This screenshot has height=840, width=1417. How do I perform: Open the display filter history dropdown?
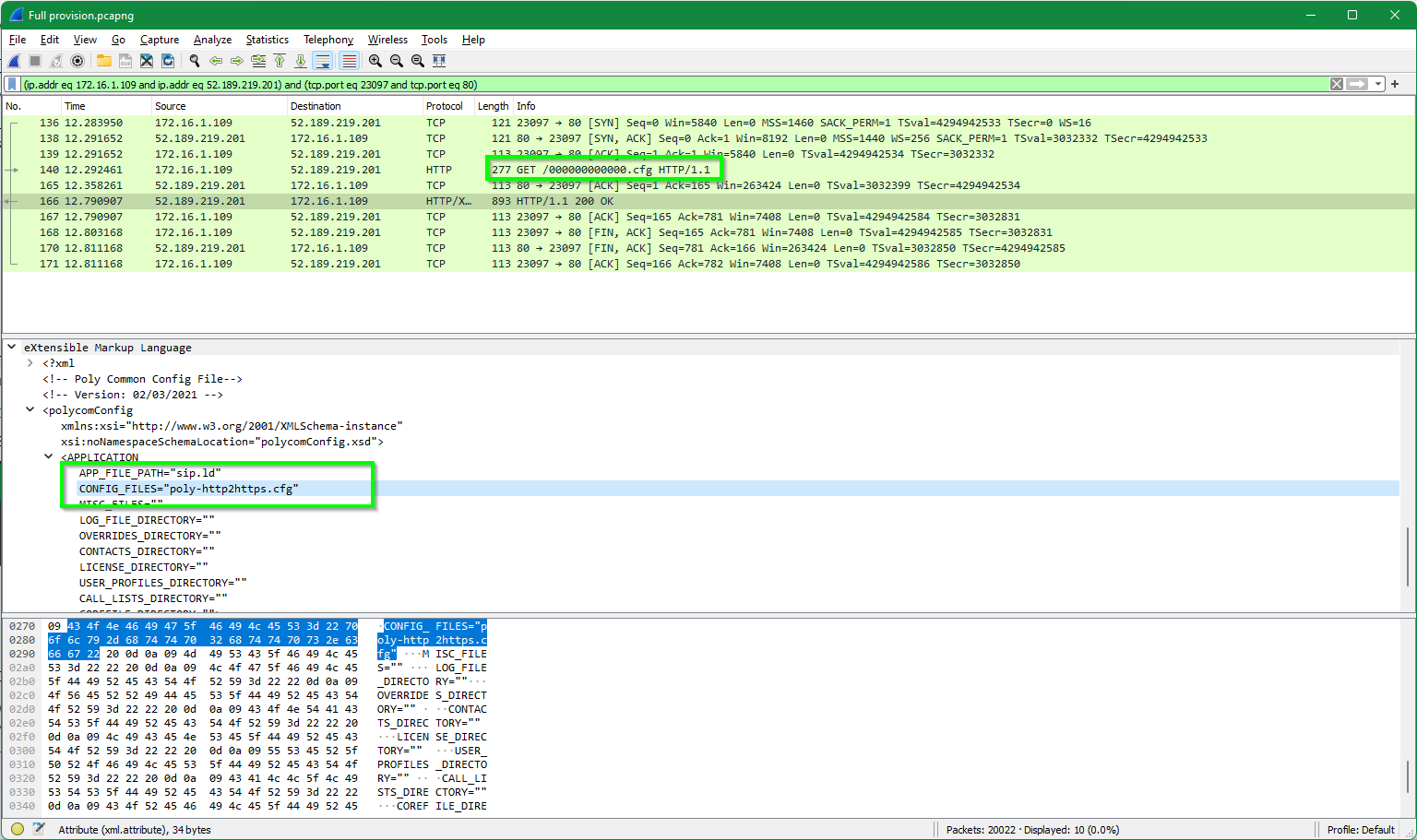pos(1378,84)
